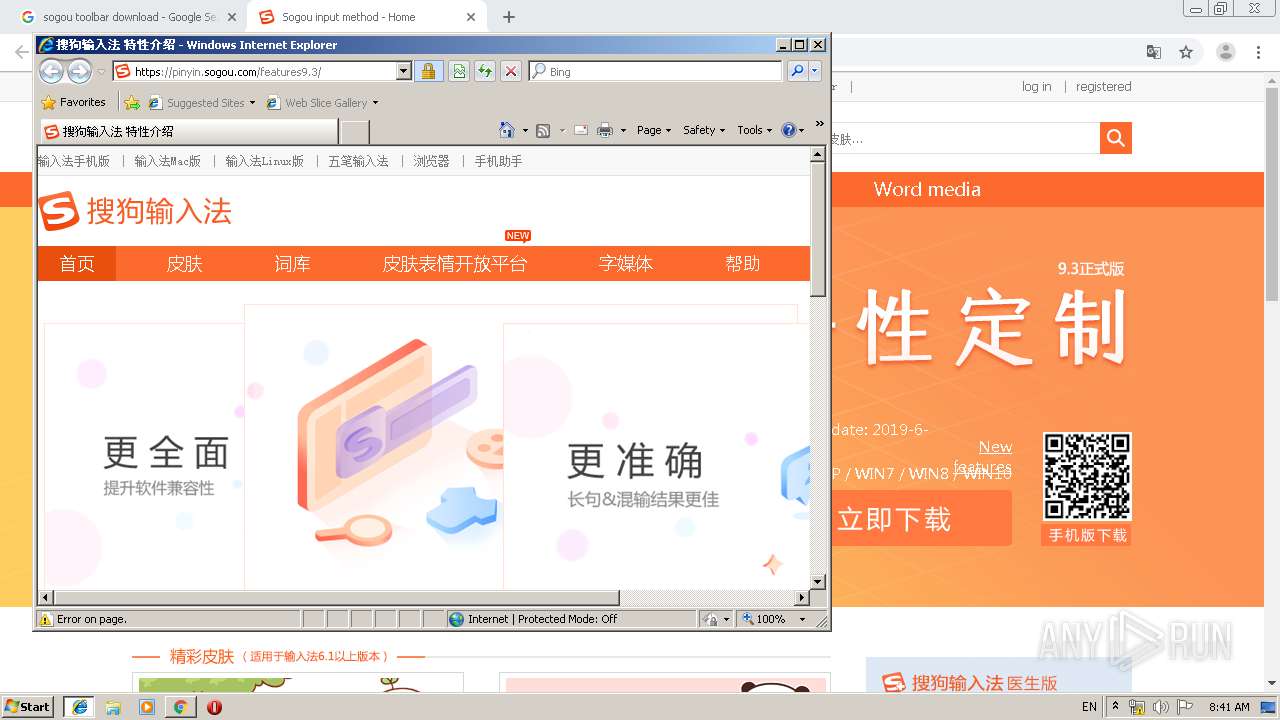Viewport: 1280px width, 720px height.
Task: Open Chrome new tab plus button
Action: 509,17
